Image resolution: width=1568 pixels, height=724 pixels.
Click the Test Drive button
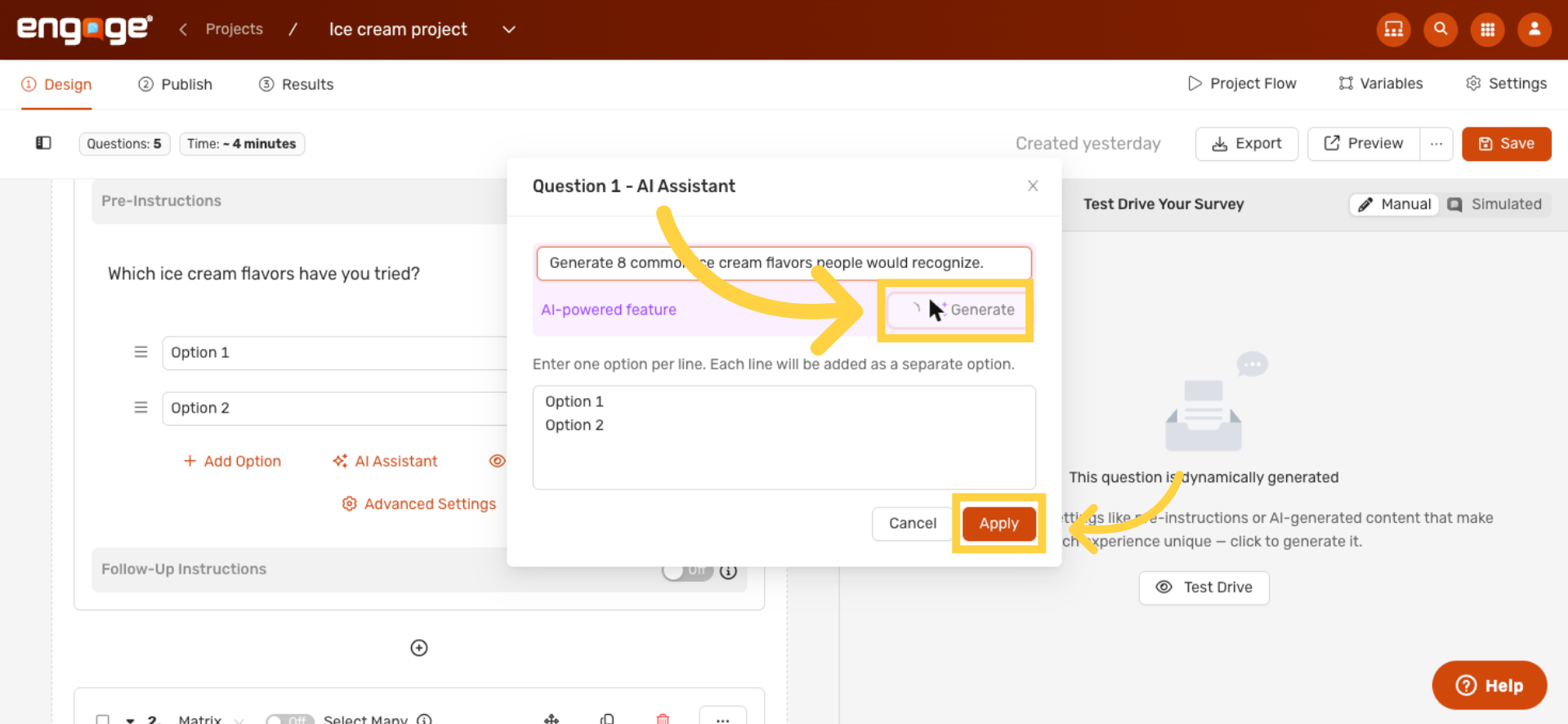click(1204, 588)
